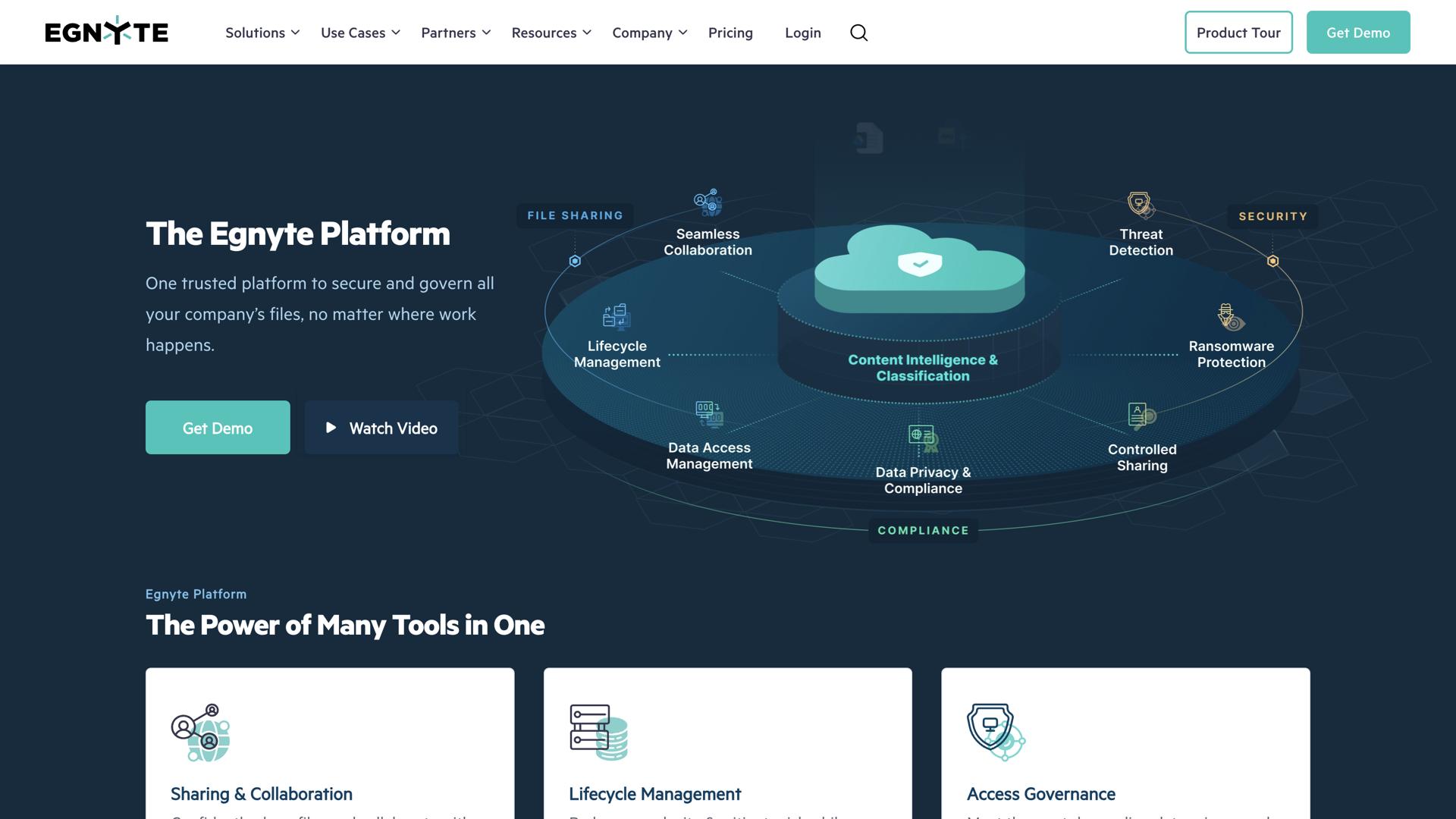Click the Sharing & Collaboration card icon
The width and height of the screenshot is (1456, 819).
point(200,731)
